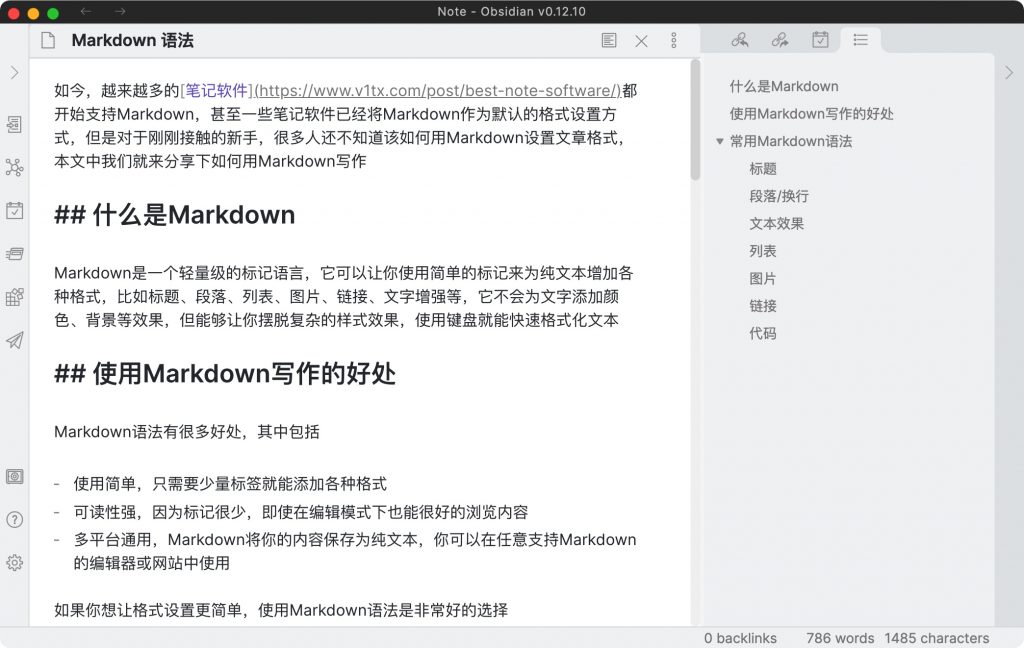The image size is (1024, 648).
Task: Switch to the Backlinks tab
Action: [x=740, y=40]
